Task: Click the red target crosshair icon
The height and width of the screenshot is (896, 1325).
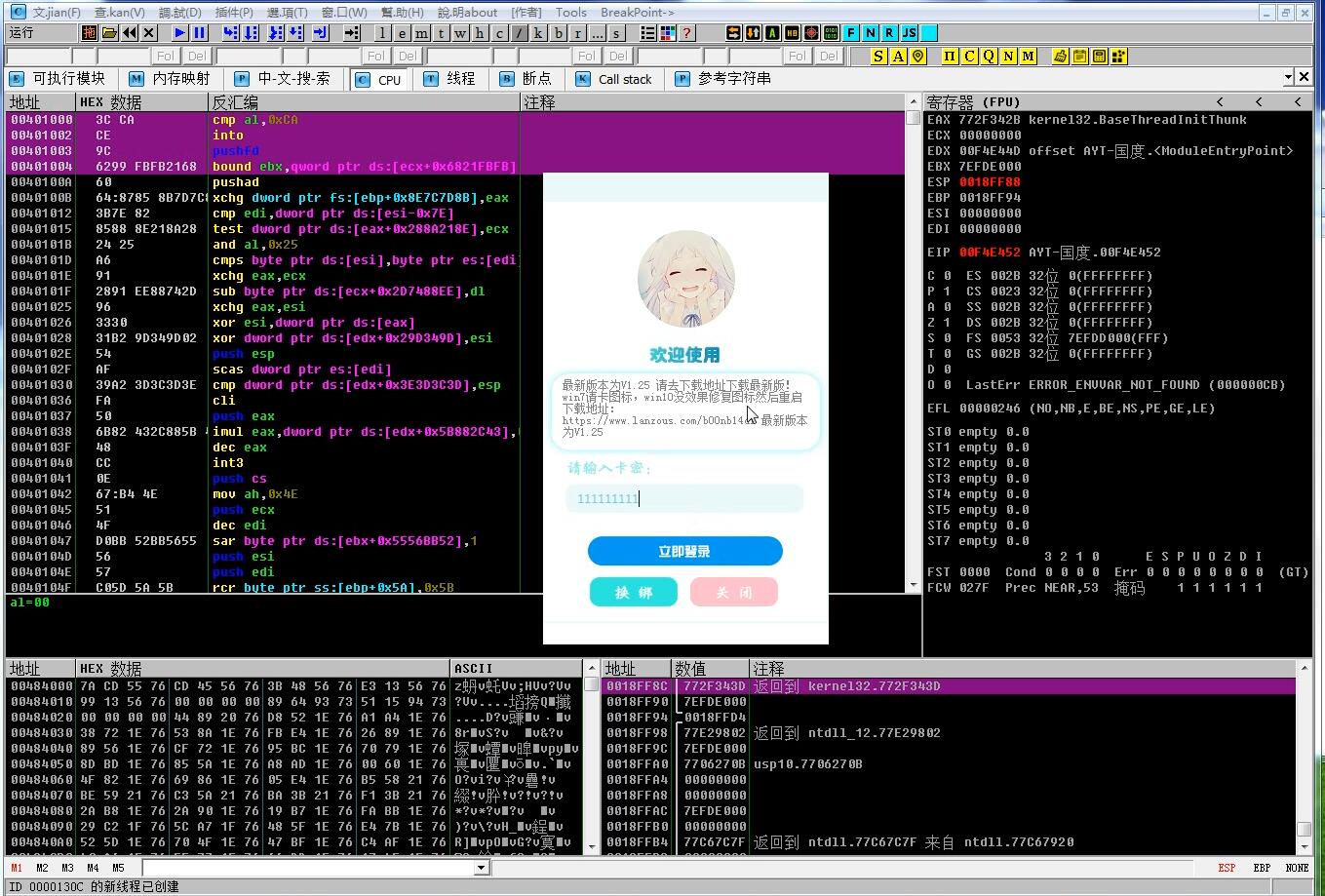Action: (x=811, y=32)
